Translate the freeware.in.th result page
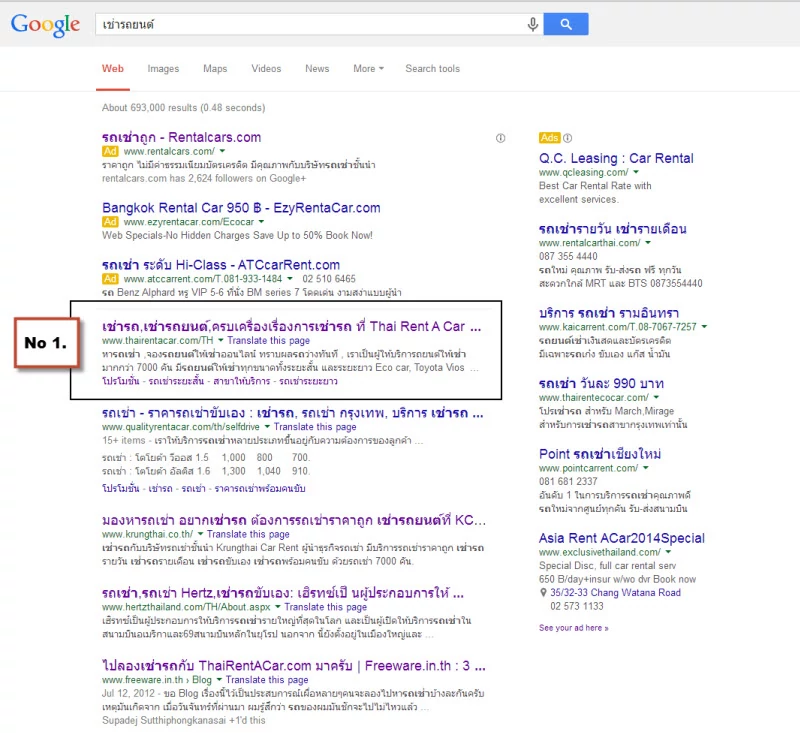Image resolution: width=800 pixels, height=733 pixels. pyautogui.click(x=267, y=679)
